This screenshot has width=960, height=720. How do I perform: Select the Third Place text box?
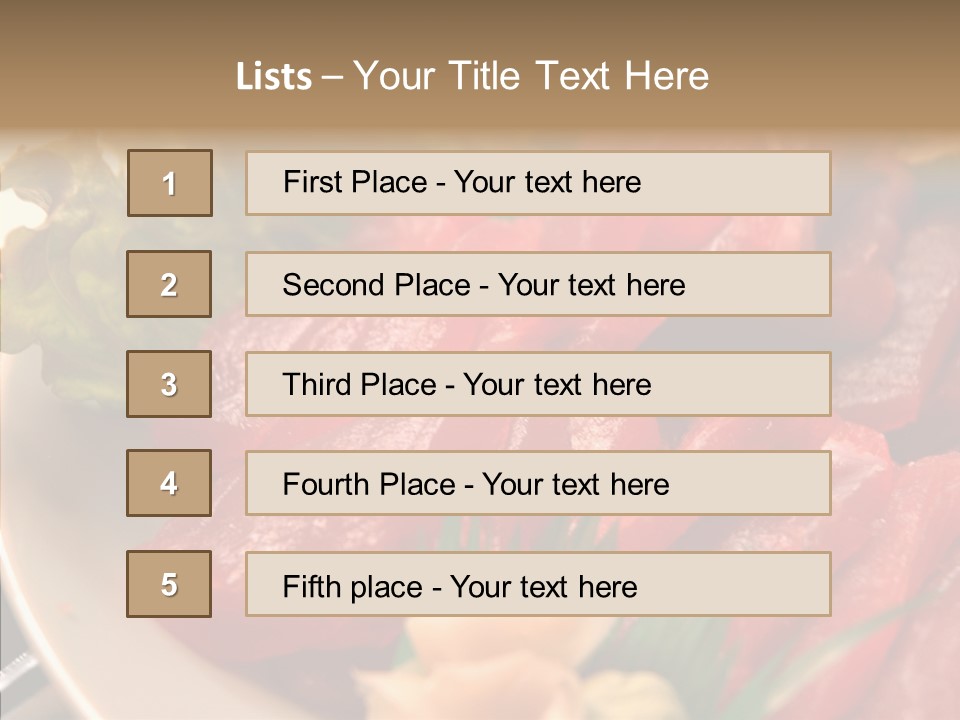tap(538, 384)
